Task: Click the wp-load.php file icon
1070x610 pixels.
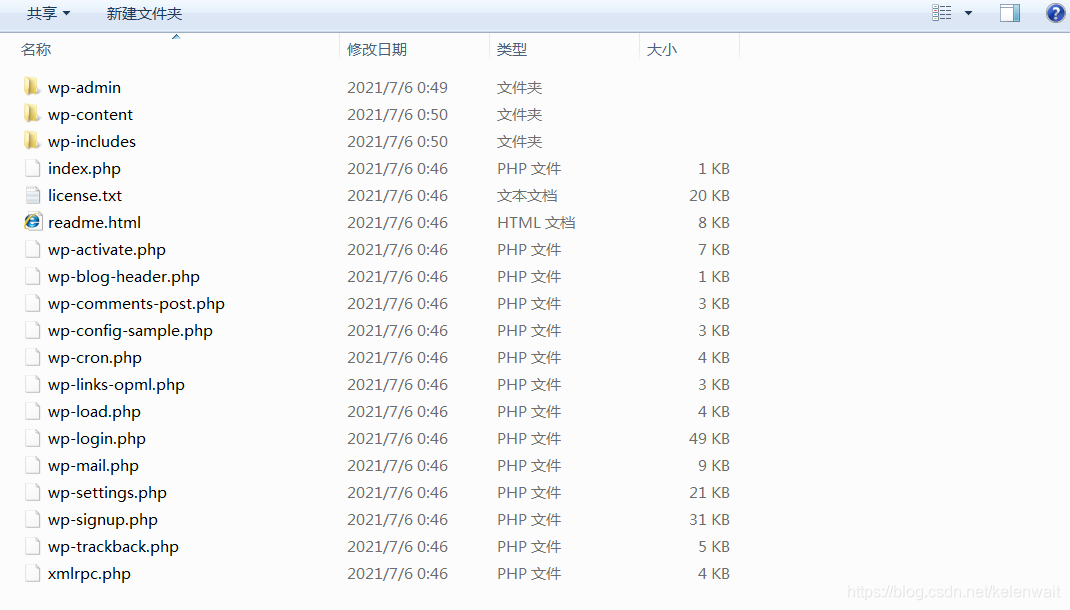Action: (x=32, y=411)
